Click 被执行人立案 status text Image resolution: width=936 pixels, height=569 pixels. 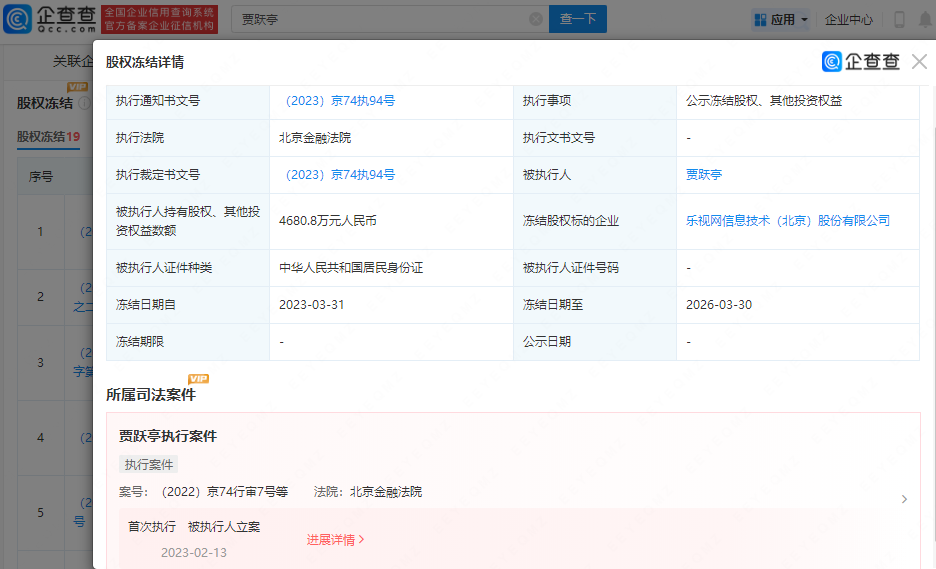click(224, 527)
